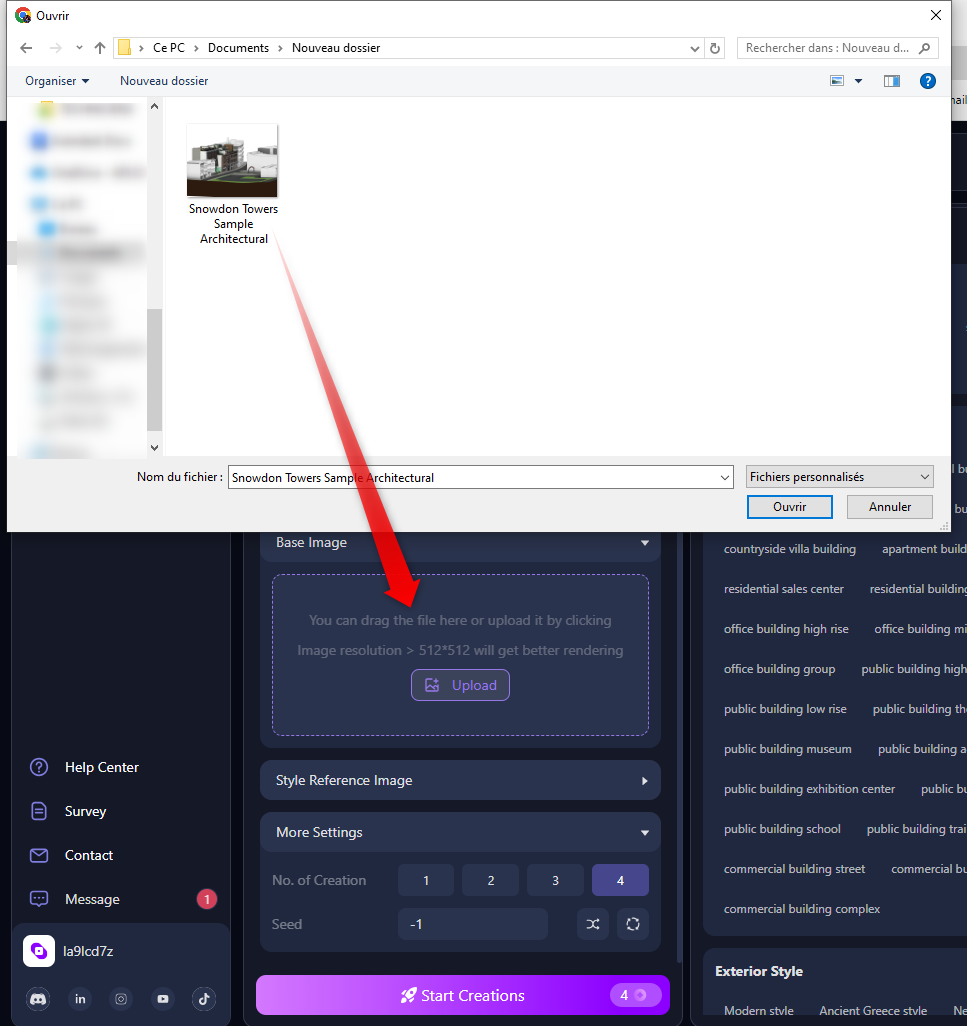Open Help Center in sidebar

point(101,767)
